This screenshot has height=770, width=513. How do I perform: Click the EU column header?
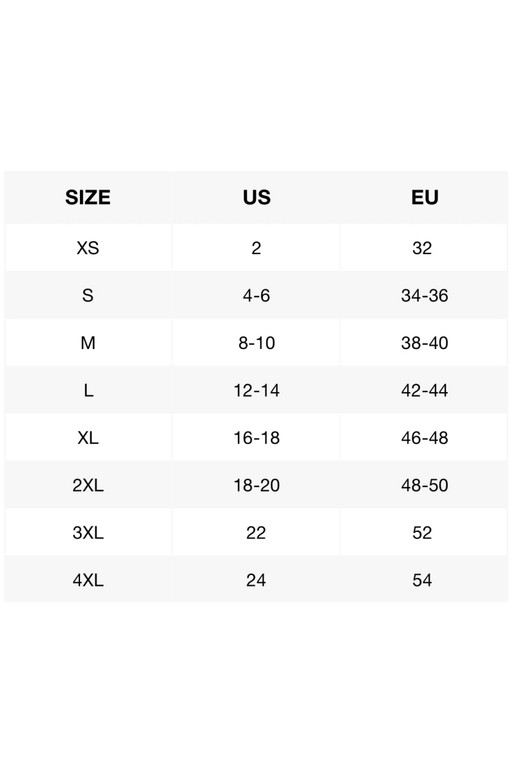pos(425,197)
